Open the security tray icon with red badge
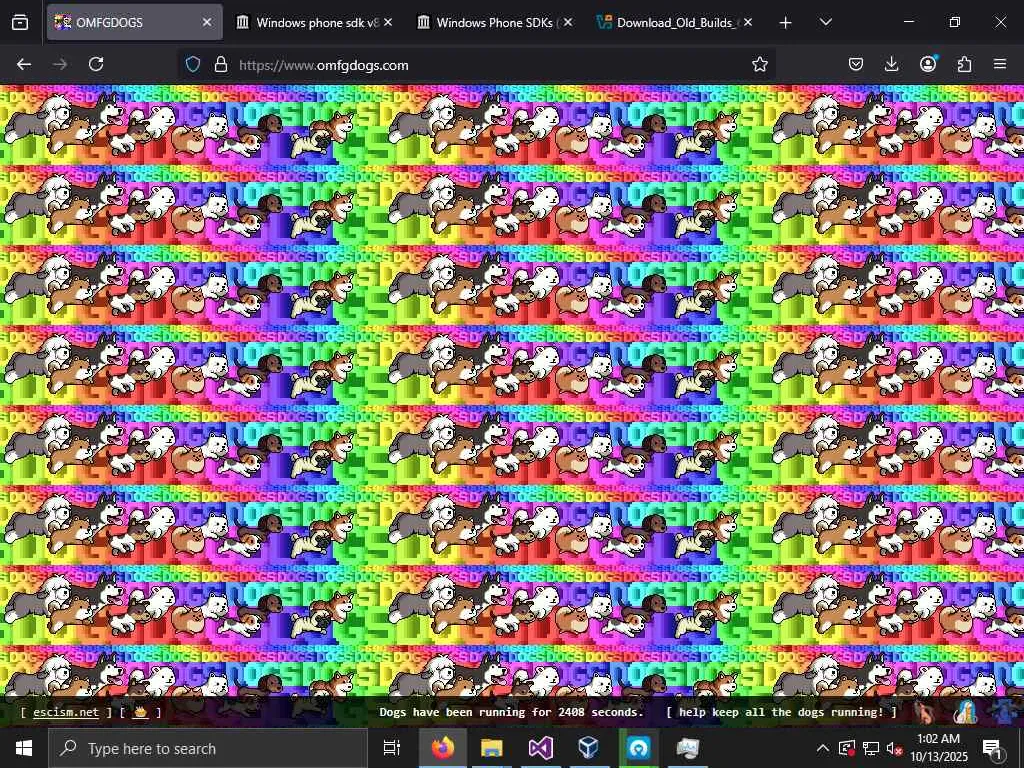1024x768 pixels. point(847,748)
